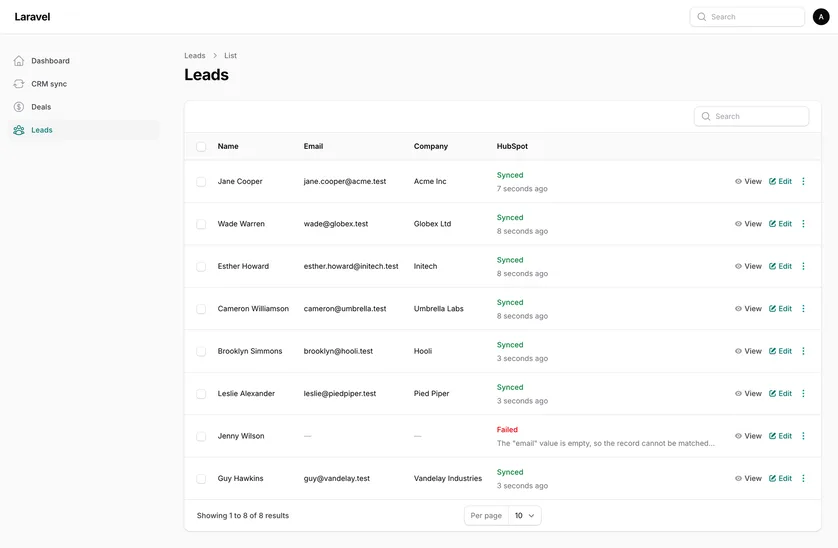View Jane Cooper lead
This screenshot has width=838, height=548.
(748, 181)
